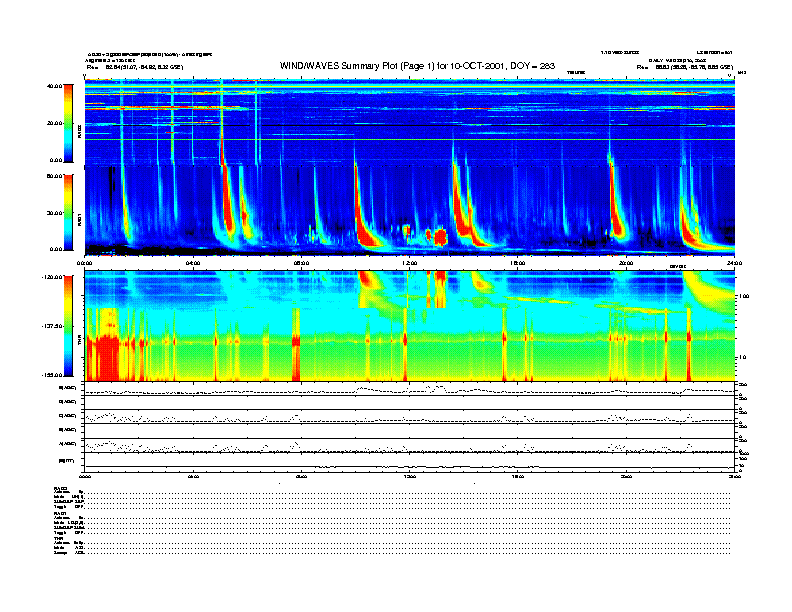Click the RAD1 intensity color bar
This screenshot has width=792, height=612.
[x=68, y=212]
